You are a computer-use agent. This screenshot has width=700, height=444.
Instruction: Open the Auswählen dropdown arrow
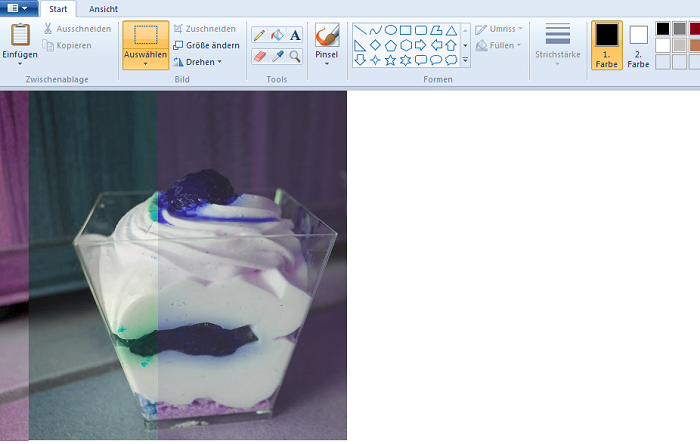(x=146, y=64)
